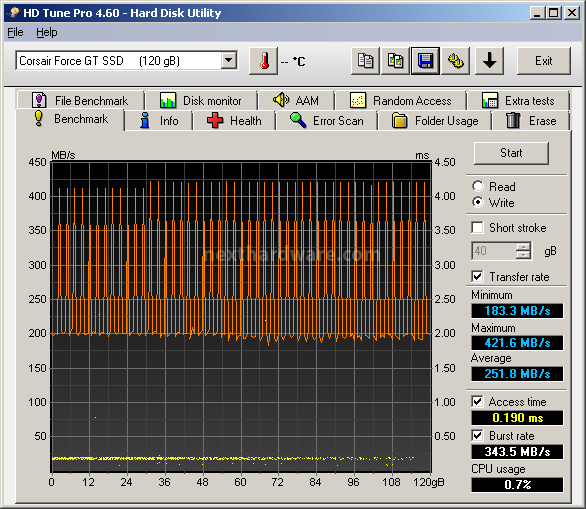
Task: Click the burst rate value 343.5 MB/s
Action: pyautogui.click(x=517, y=452)
